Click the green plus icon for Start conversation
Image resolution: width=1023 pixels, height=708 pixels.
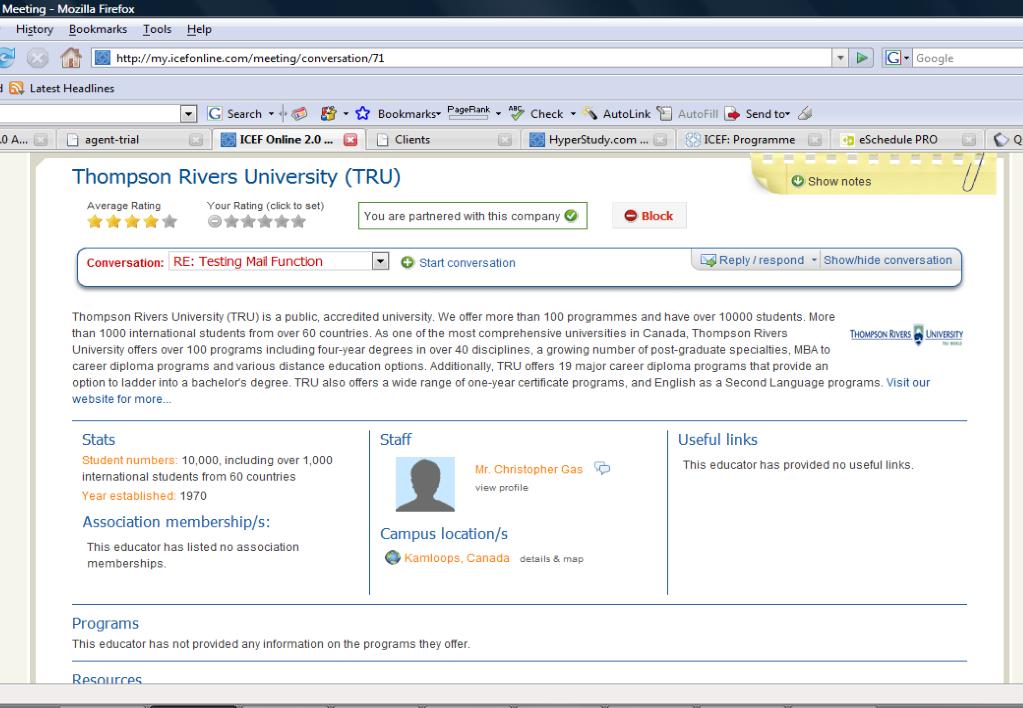tap(408, 262)
